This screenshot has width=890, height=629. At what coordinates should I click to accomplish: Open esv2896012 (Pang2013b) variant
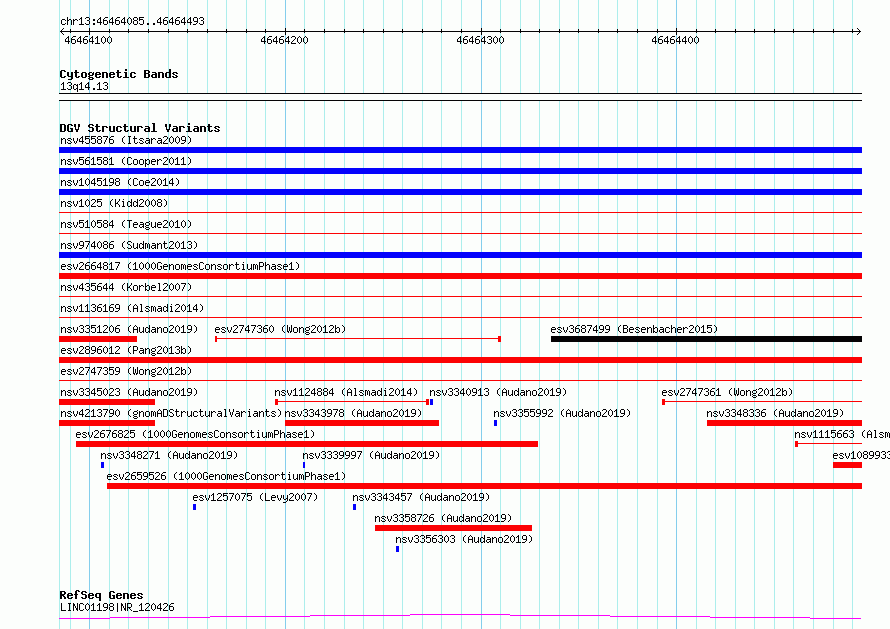click(x=126, y=350)
